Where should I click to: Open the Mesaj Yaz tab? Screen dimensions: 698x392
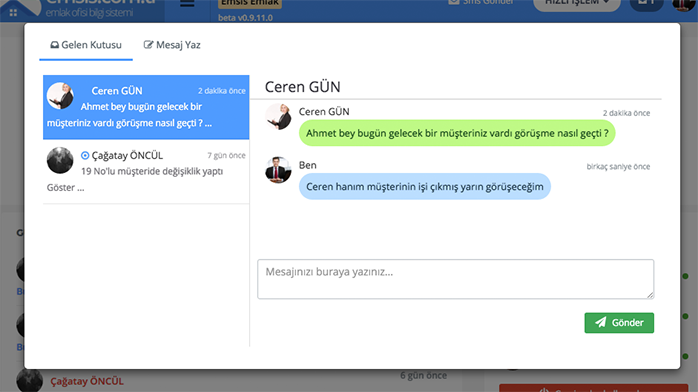[x=172, y=45]
